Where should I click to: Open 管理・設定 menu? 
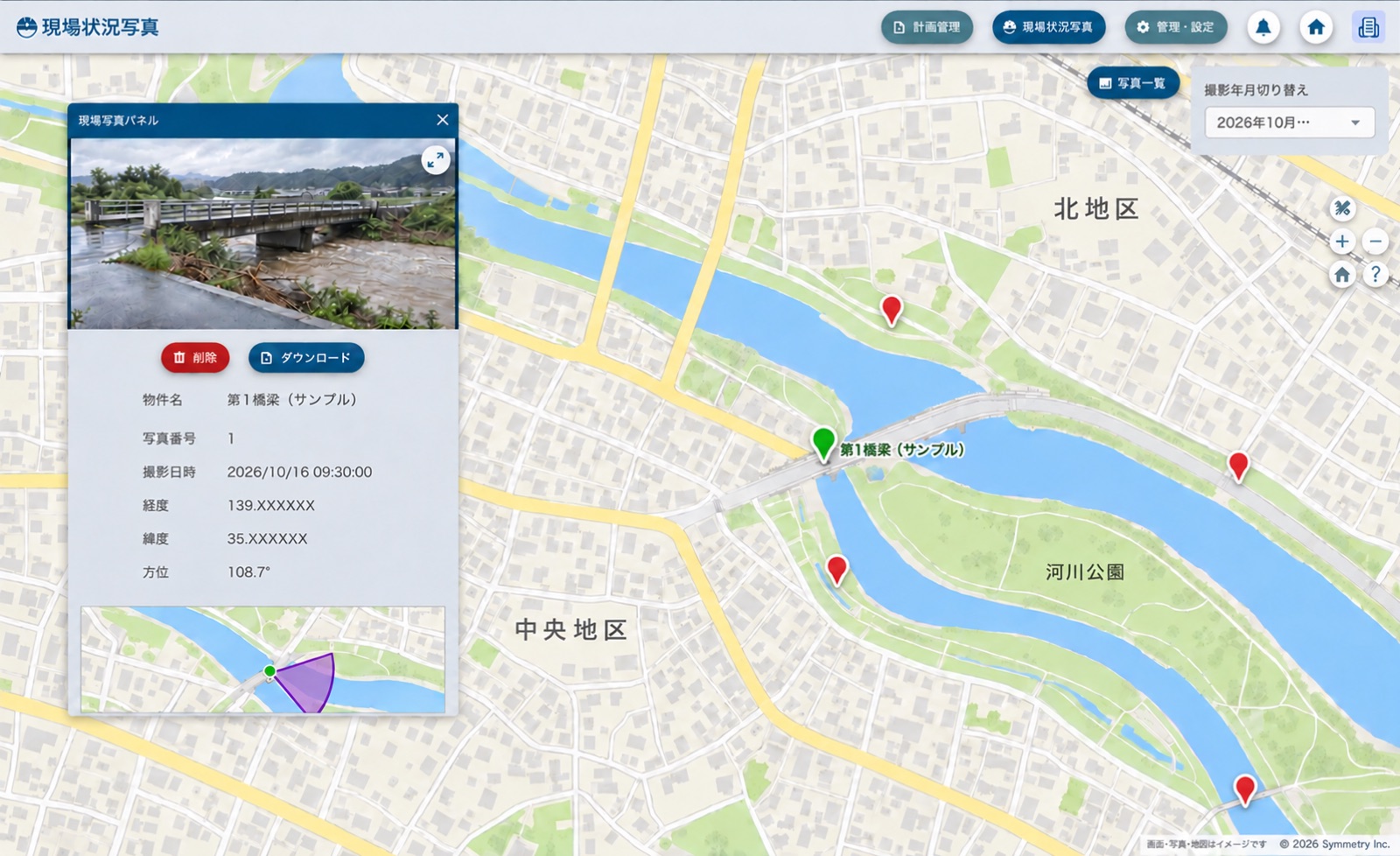coord(1176,27)
